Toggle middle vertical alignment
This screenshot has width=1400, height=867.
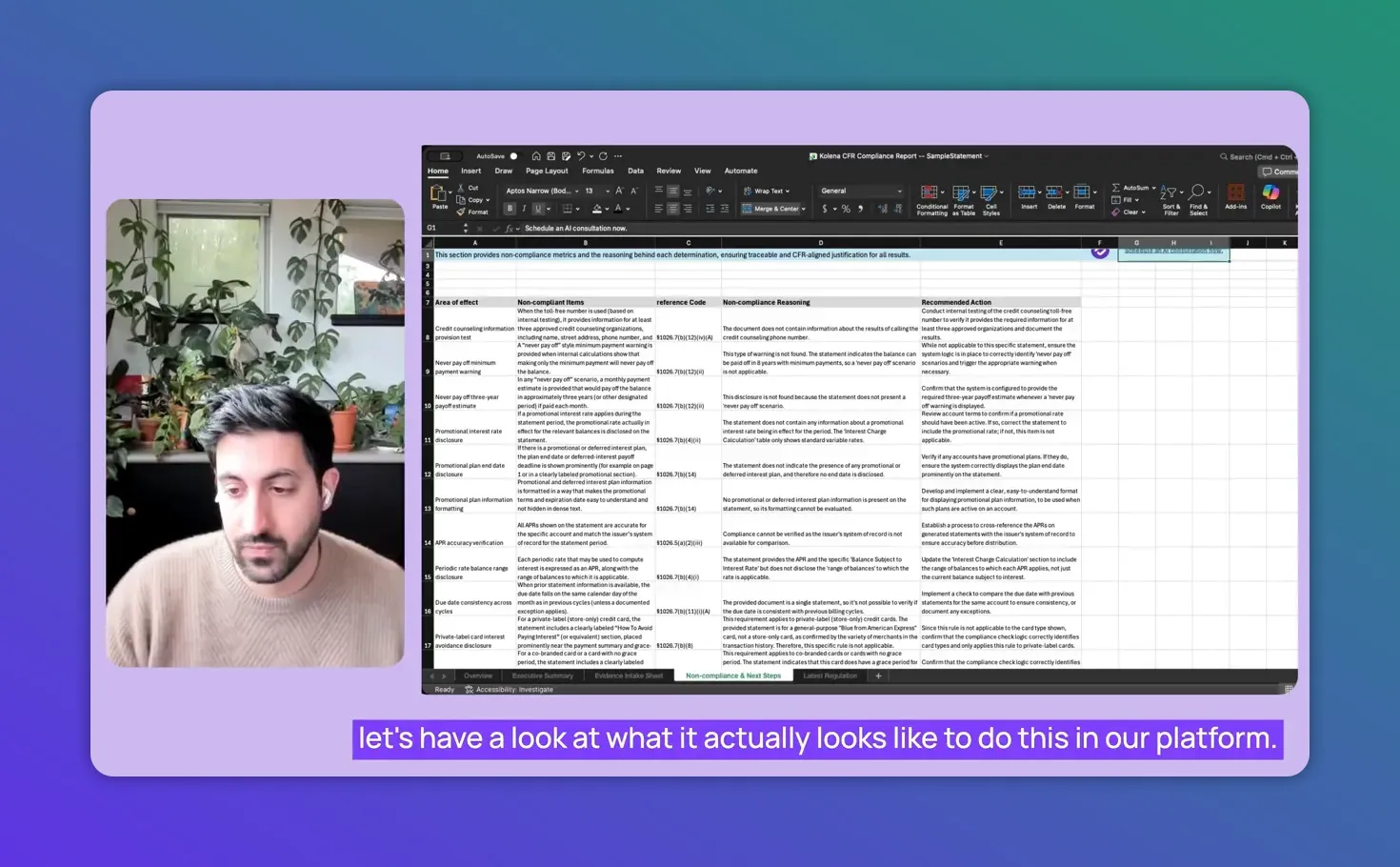tap(672, 191)
